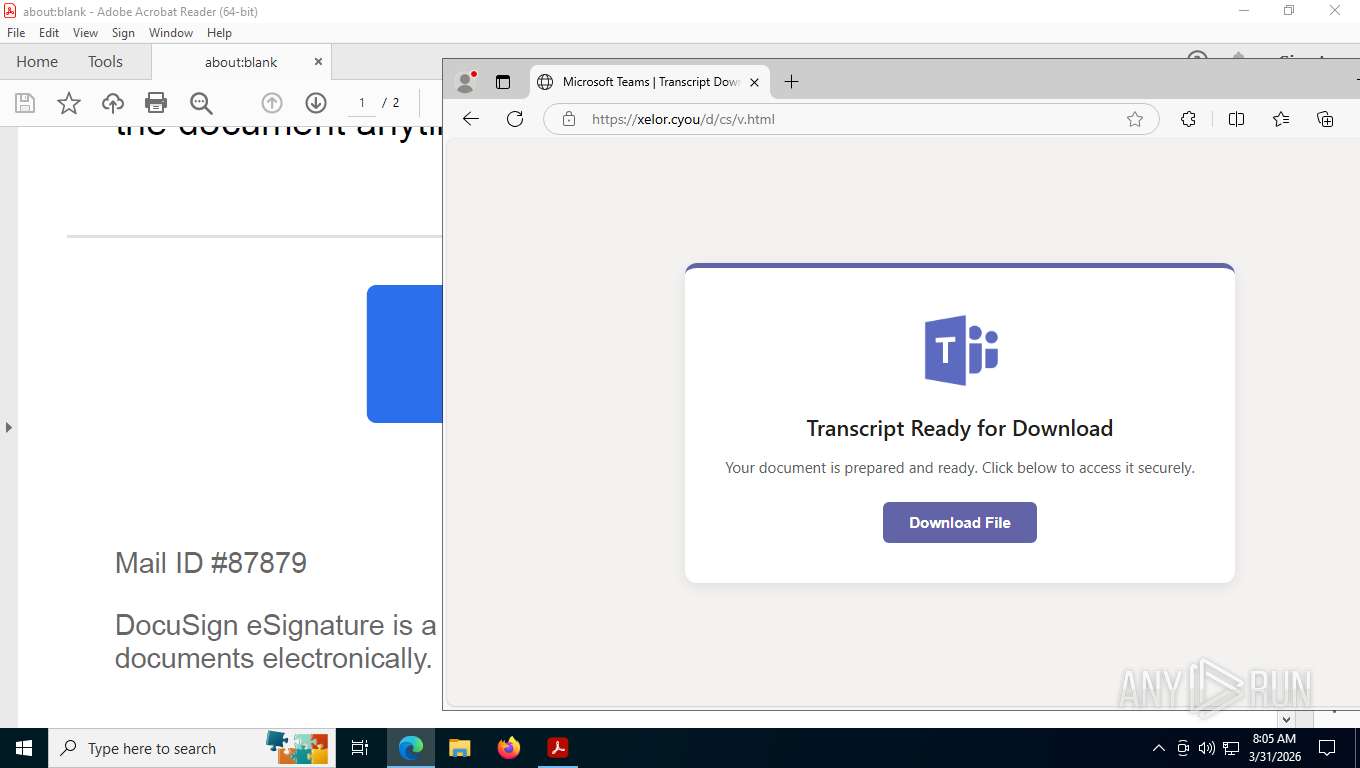Click the Microsoft Teams logo
Image resolution: width=1360 pixels, height=768 pixels.
tap(961, 350)
